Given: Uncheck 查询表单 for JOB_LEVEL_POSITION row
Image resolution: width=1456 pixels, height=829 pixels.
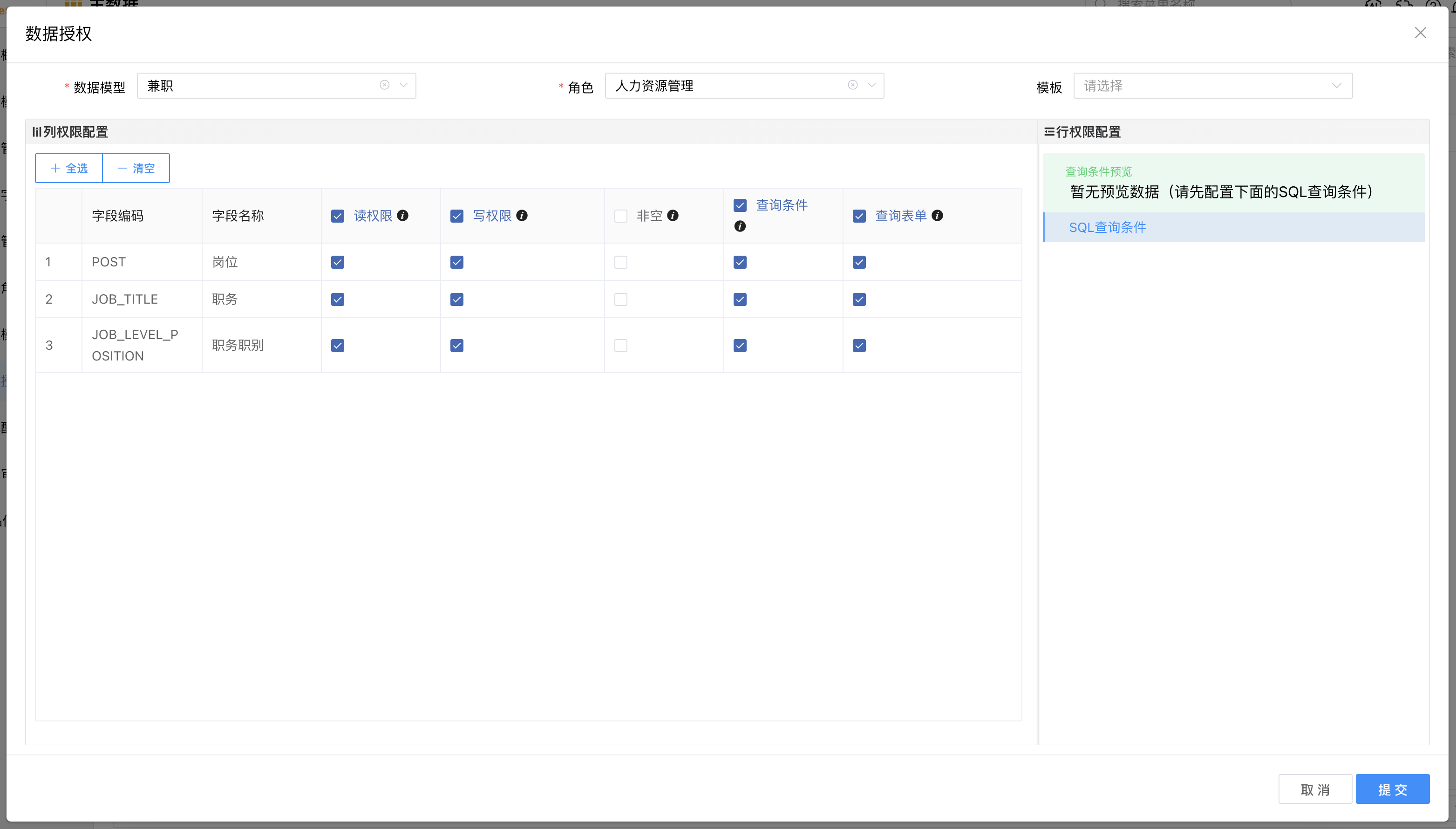Looking at the screenshot, I should (x=859, y=346).
